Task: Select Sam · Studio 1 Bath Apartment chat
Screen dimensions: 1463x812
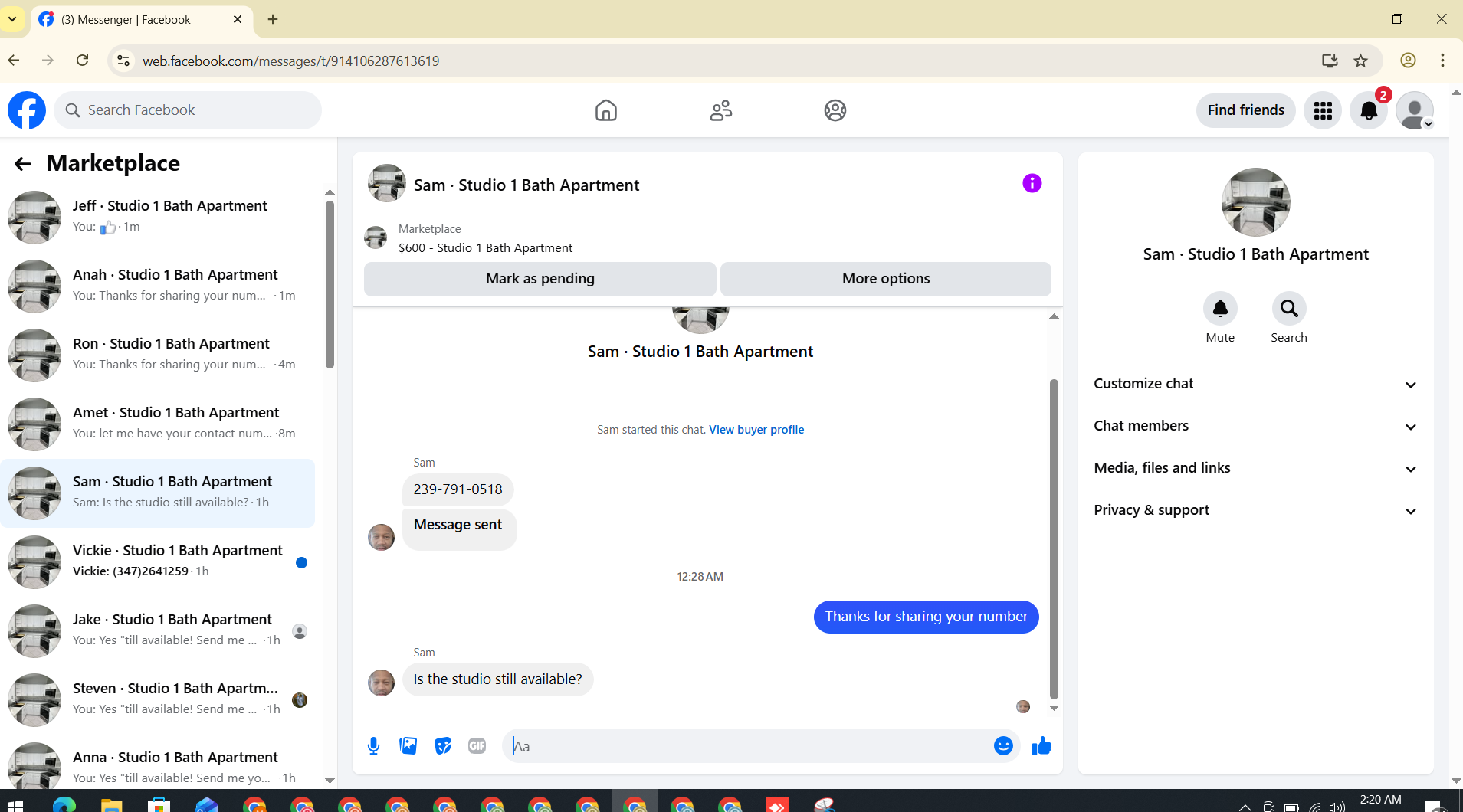Action: (158, 493)
